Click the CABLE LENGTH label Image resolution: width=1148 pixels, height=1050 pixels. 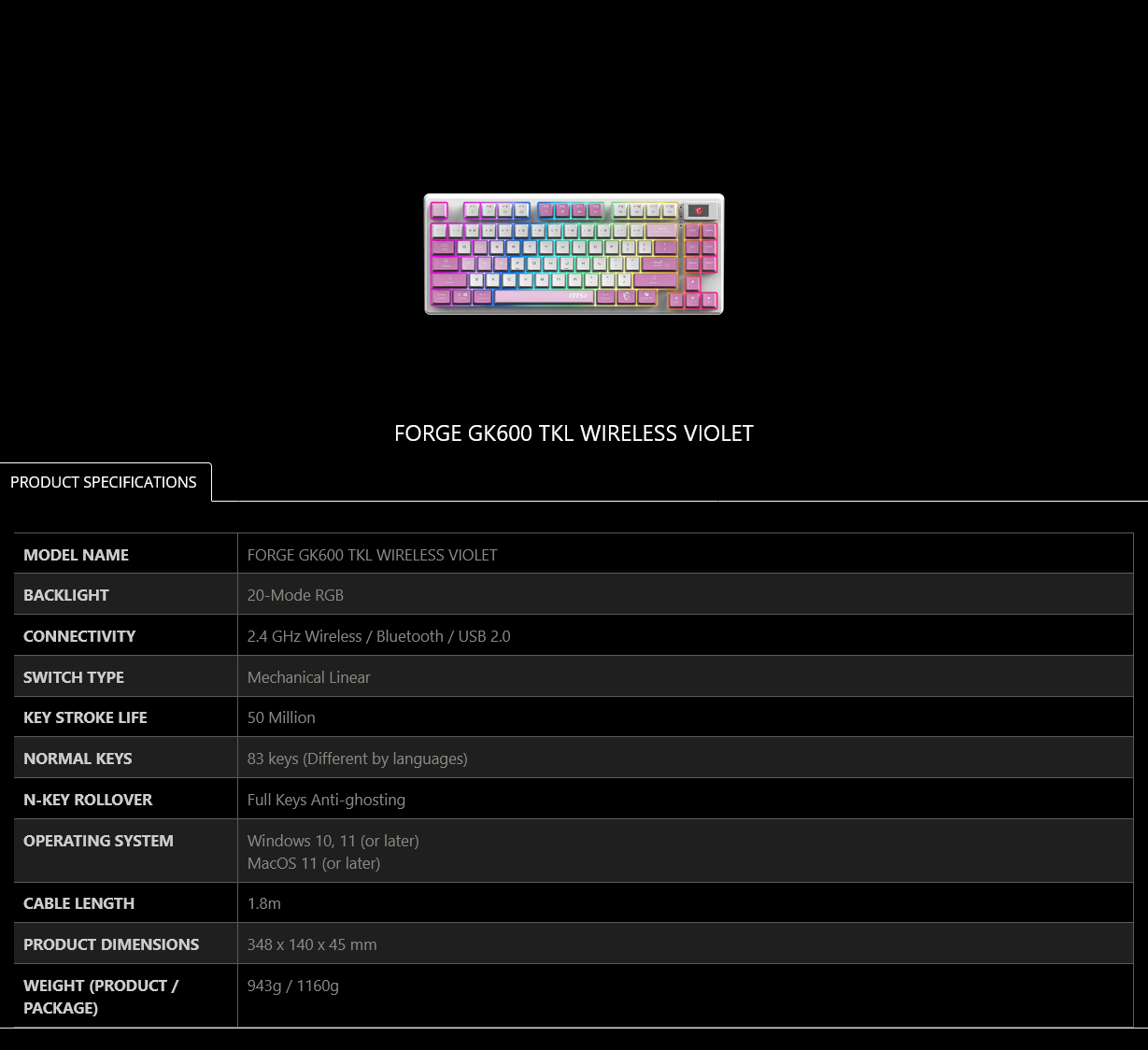coord(78,903)
